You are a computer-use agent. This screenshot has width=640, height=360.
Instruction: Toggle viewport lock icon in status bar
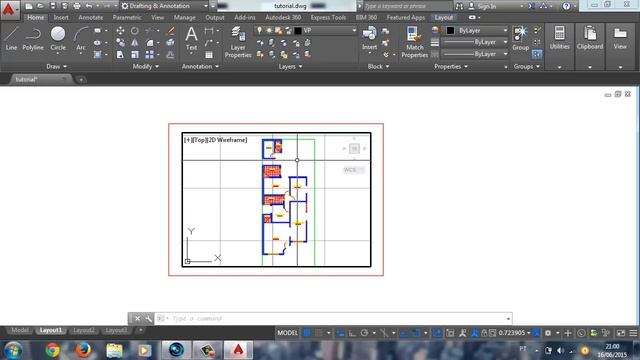(484, 333)
